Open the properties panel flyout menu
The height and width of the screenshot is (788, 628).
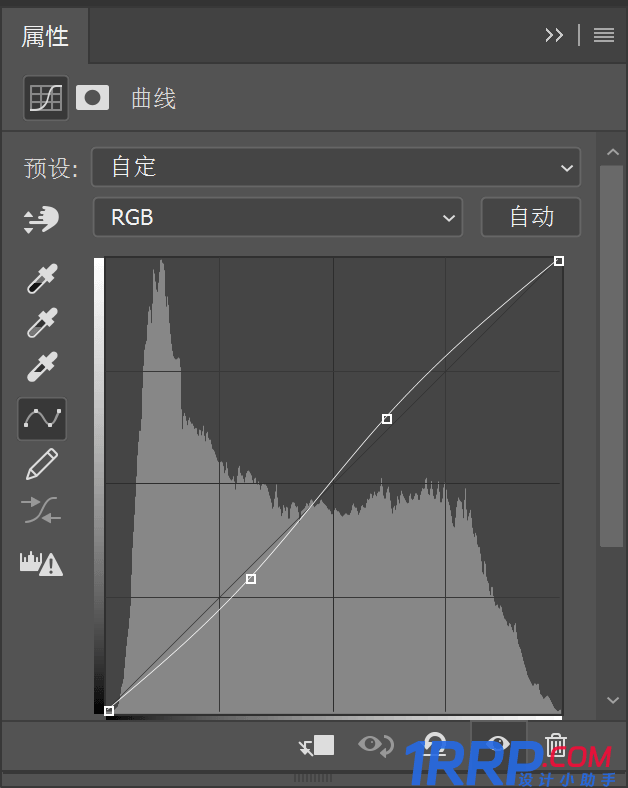coord(604,35)
